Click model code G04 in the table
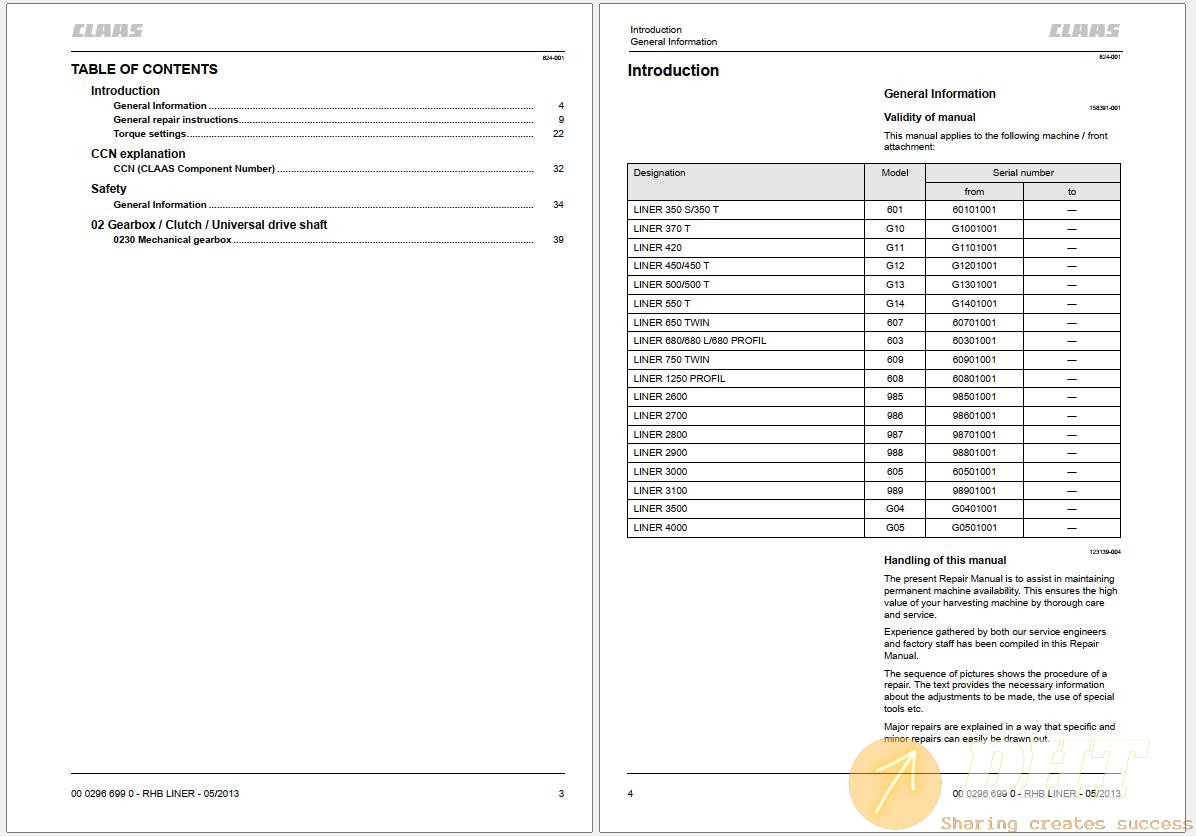The width and height of the screenshot is (1196, 836). (x=895, y=509)
